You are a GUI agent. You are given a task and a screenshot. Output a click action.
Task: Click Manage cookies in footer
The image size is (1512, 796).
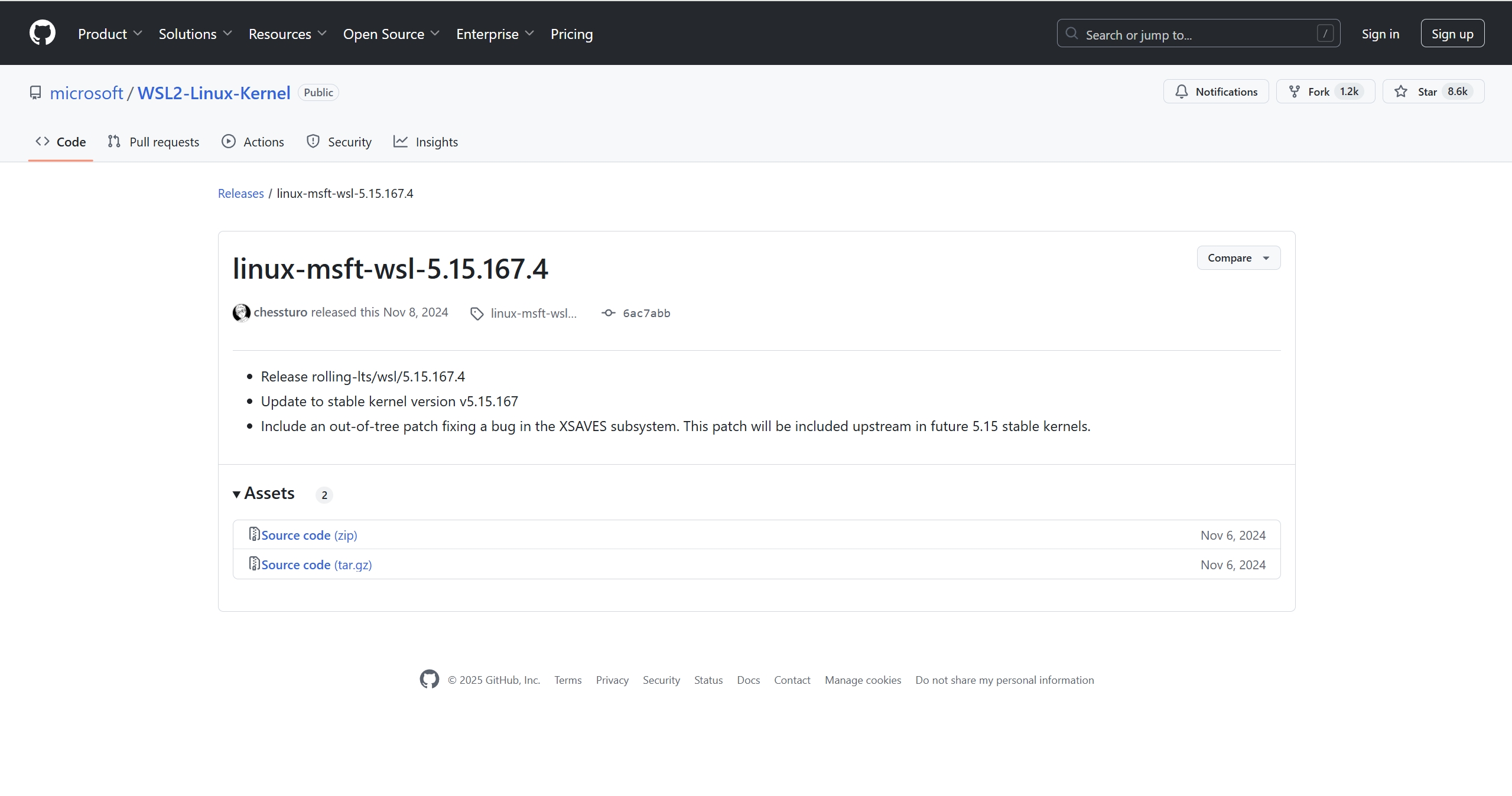pyautogui.click(x=863, y=680)
